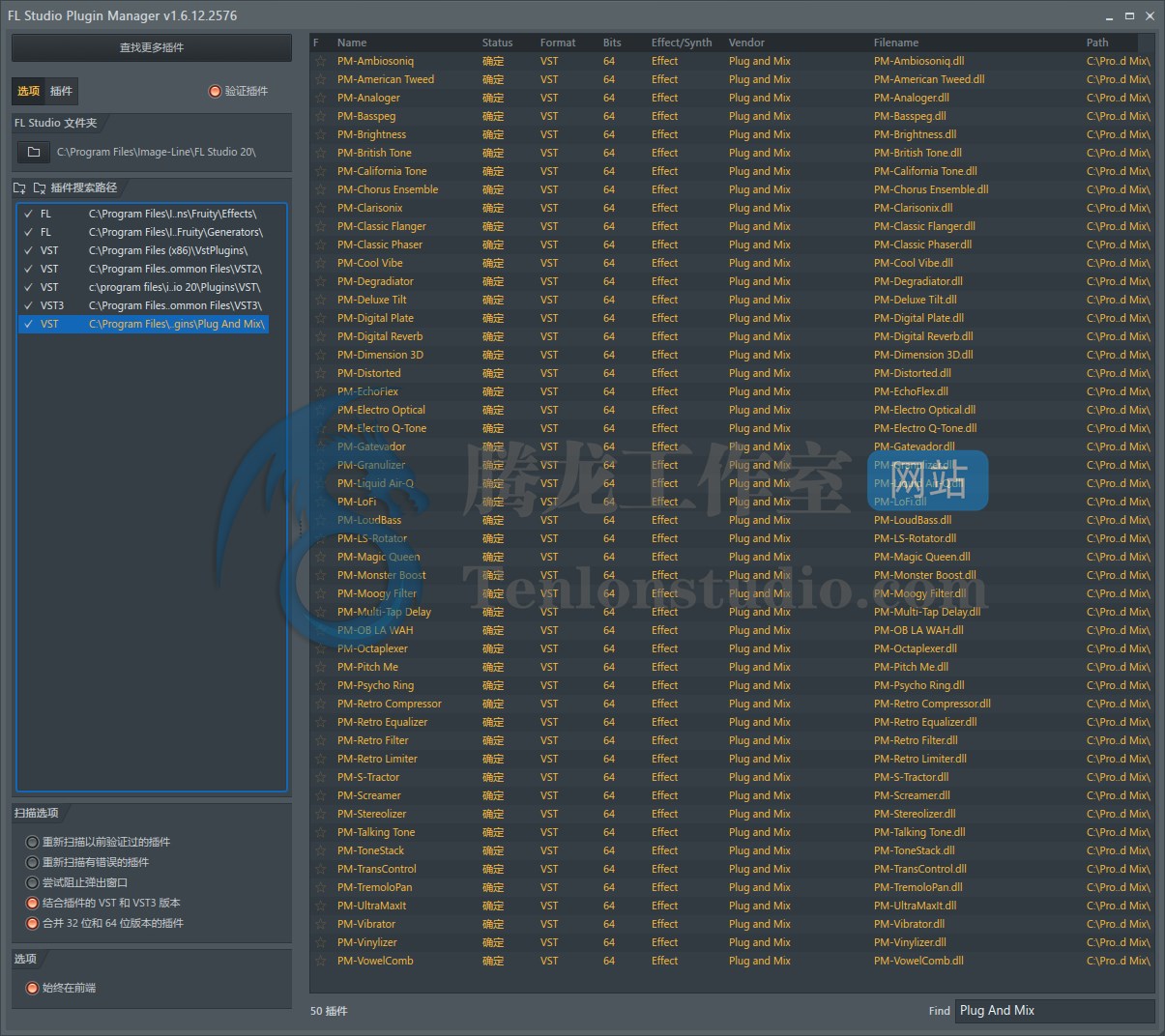Click filename PM-Deluxe Tilt.dll
This screenshot has height=1036, width=1165.
(915, 300)
